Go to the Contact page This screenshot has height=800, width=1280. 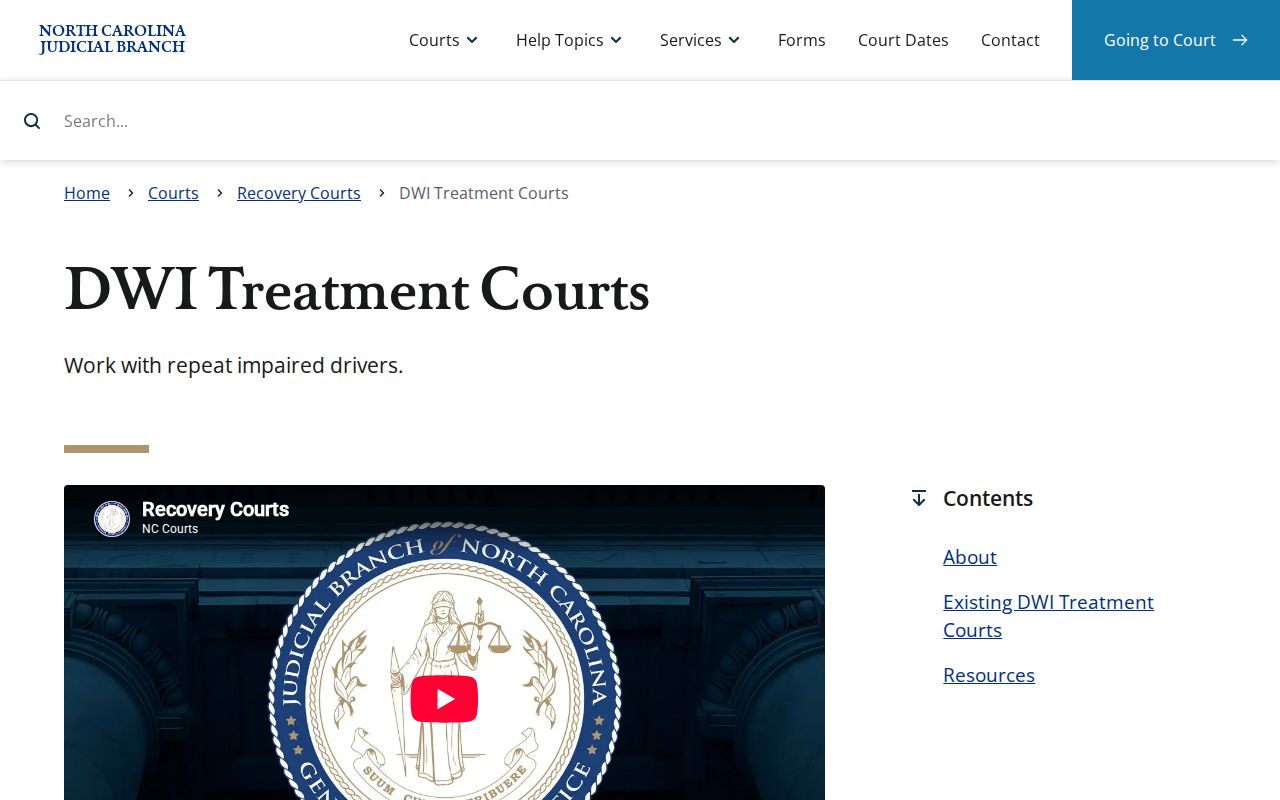1010,40
